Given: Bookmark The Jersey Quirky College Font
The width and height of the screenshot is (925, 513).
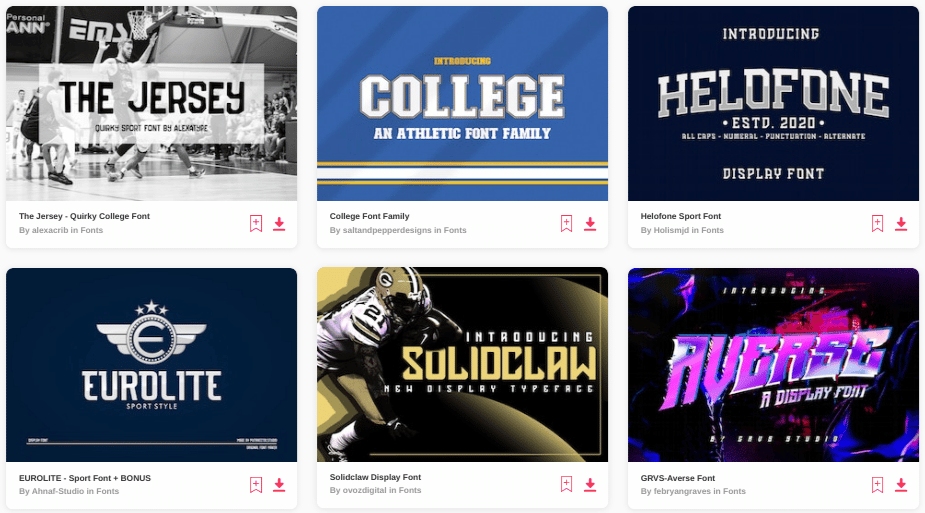Looking at the screenshot, I should (x=255, y=223).
